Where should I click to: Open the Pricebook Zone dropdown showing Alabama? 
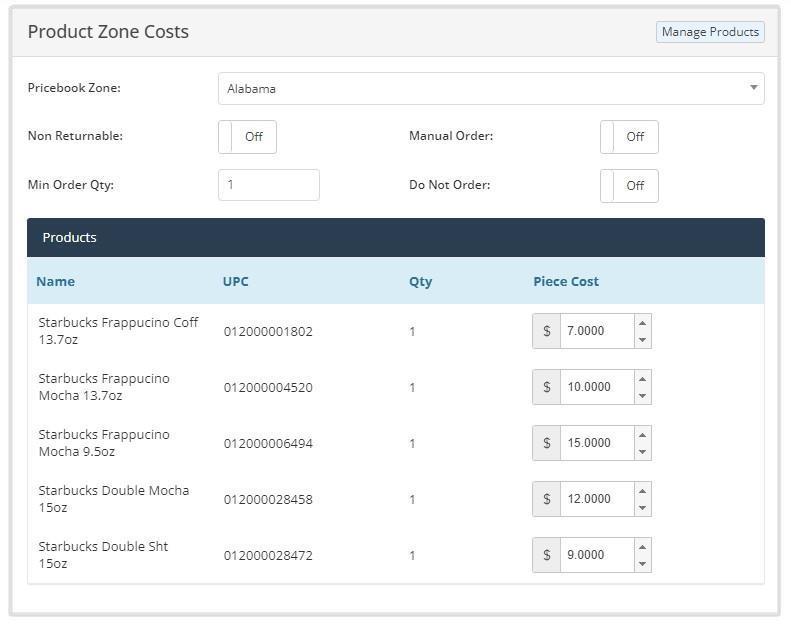491,89
